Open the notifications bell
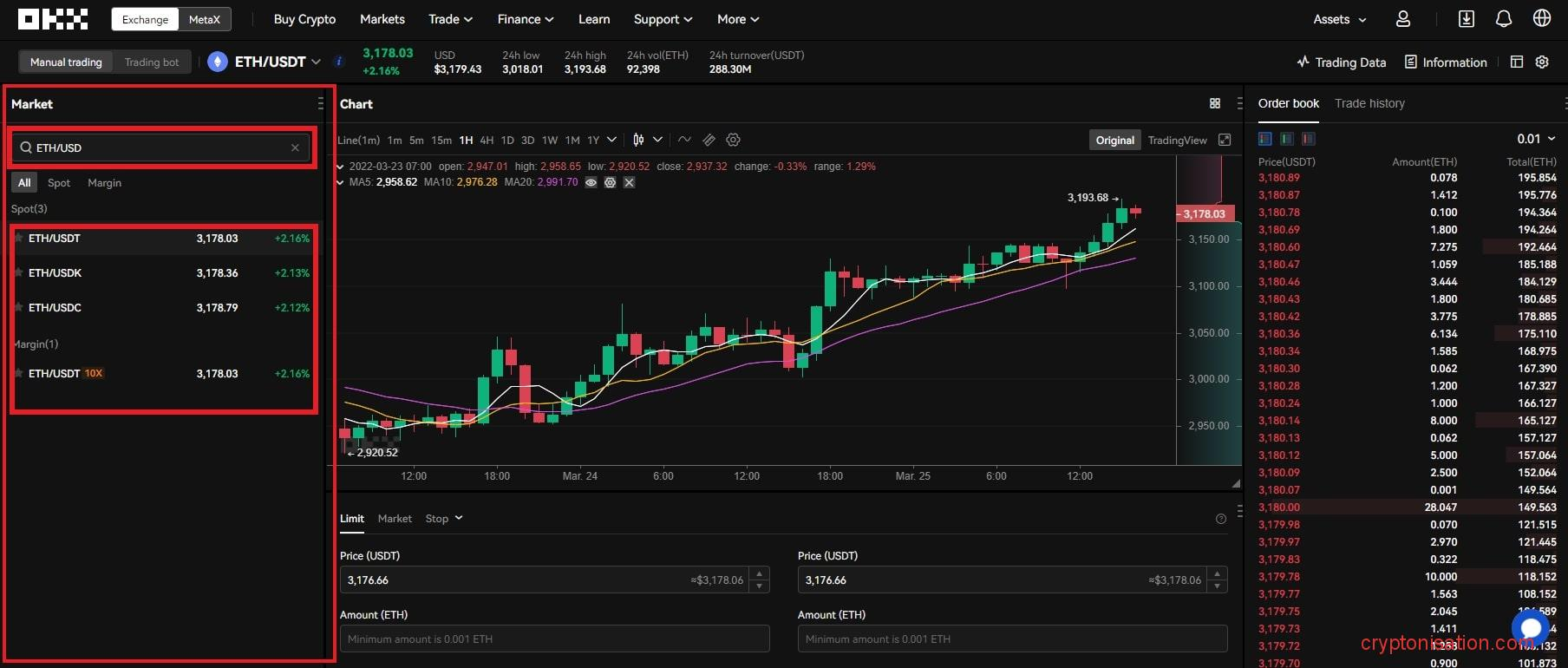 [1504, 19]
